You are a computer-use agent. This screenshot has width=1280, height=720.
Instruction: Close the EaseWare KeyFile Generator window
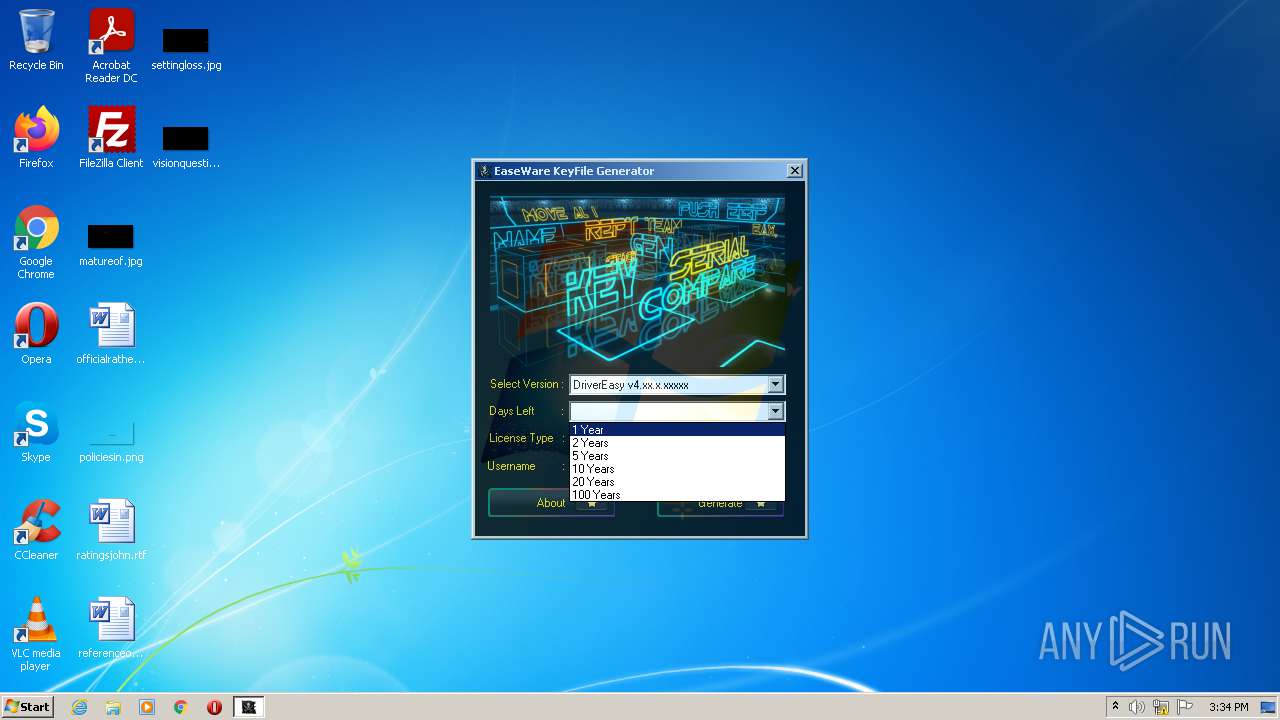click(x=795, y=171)
